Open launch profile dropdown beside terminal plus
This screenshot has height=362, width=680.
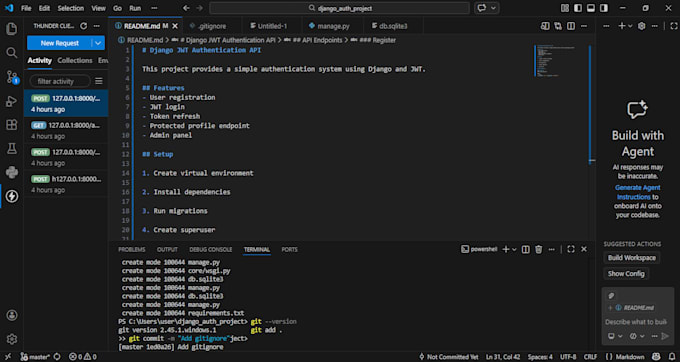pyautogui.click(x=514, y=249)
